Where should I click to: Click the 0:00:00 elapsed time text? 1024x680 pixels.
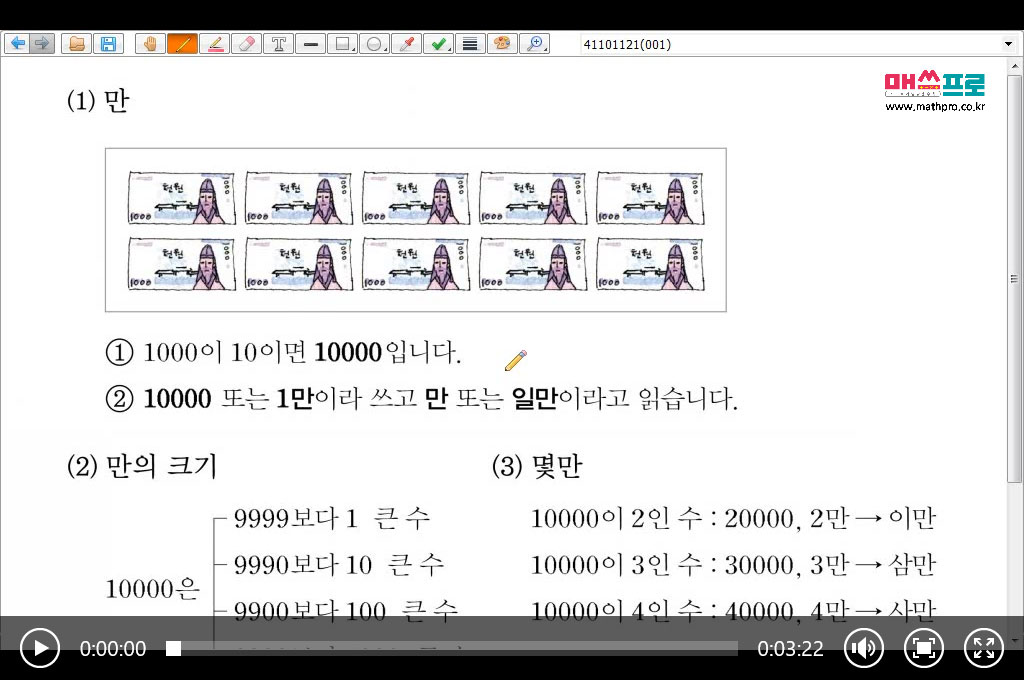[x=113, y=649]
